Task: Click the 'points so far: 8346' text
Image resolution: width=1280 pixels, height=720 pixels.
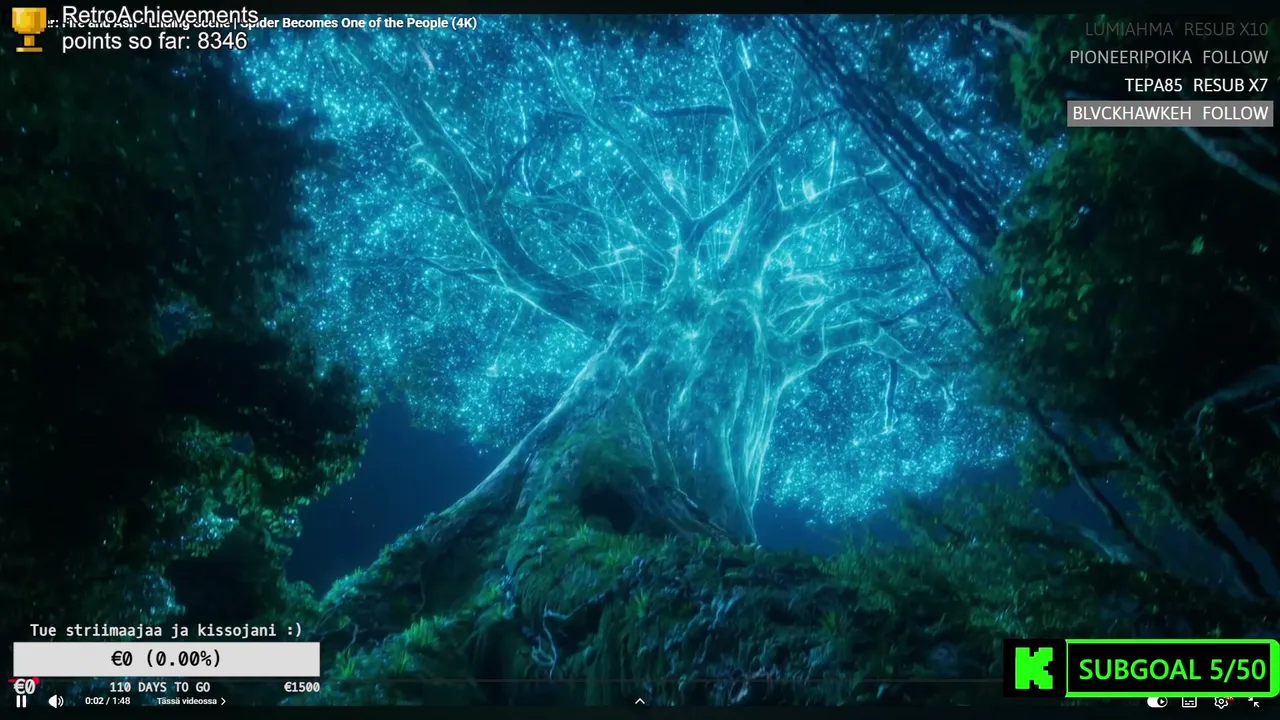Action: (x=154, y=41)
